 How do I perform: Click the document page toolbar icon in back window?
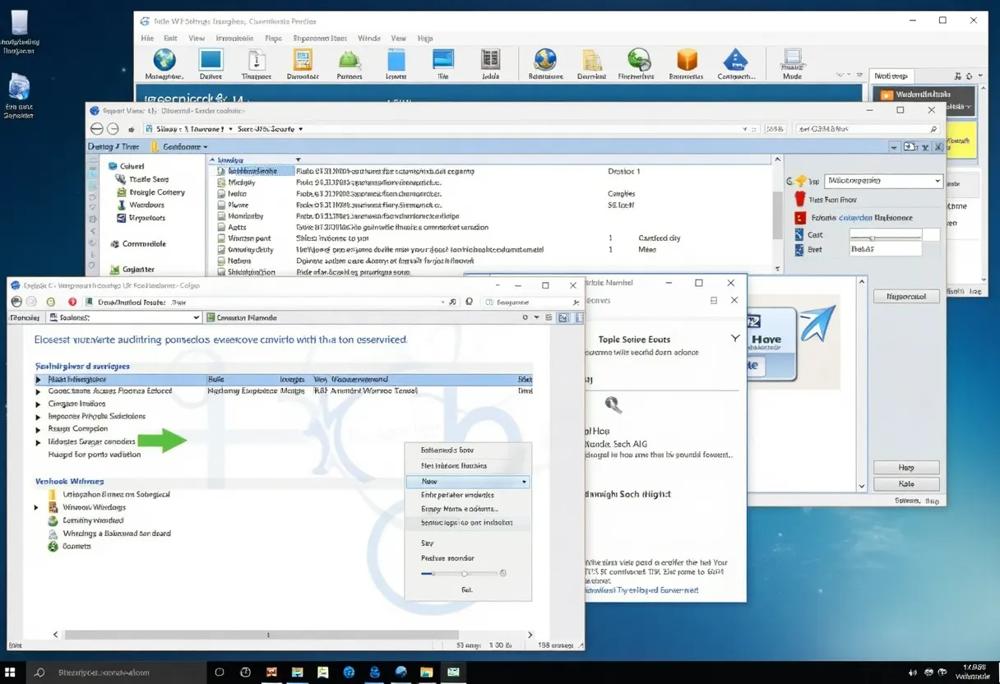coord(256,60)
